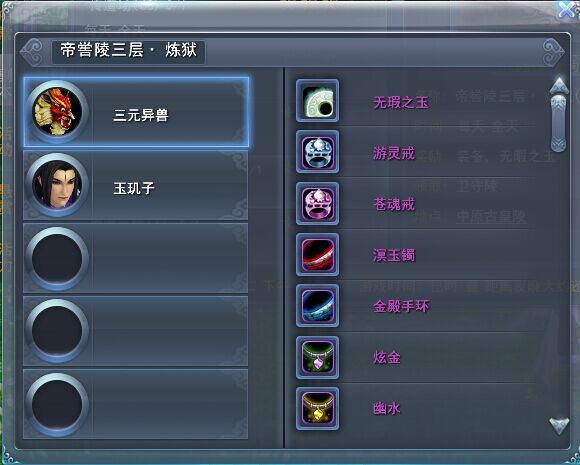The height and width of the screenshot is (465, 580).
Task: Close the 帝喾陵三层 panel
Action: tap(567, 10)
